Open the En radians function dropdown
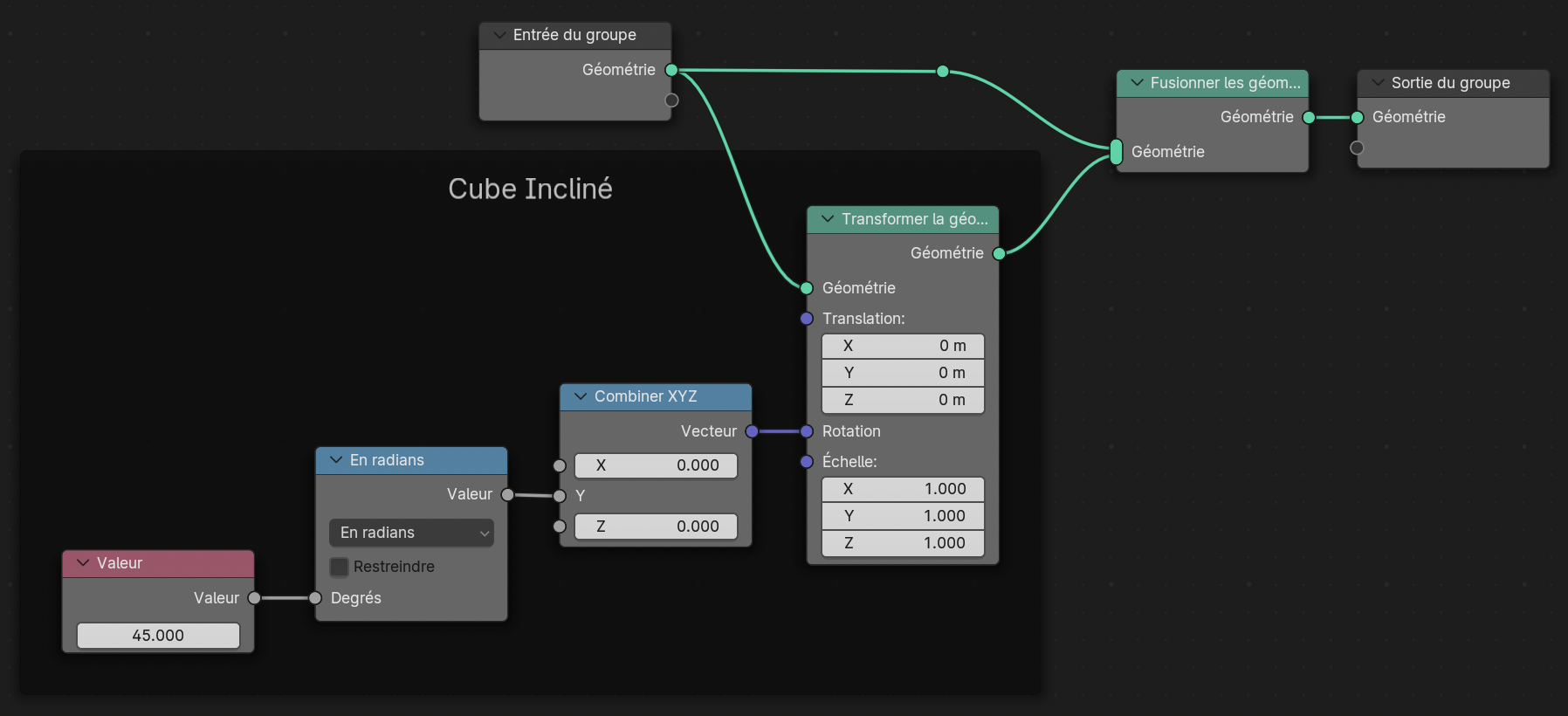Viewport: 1568px width, 716px height. click(411, 533)
